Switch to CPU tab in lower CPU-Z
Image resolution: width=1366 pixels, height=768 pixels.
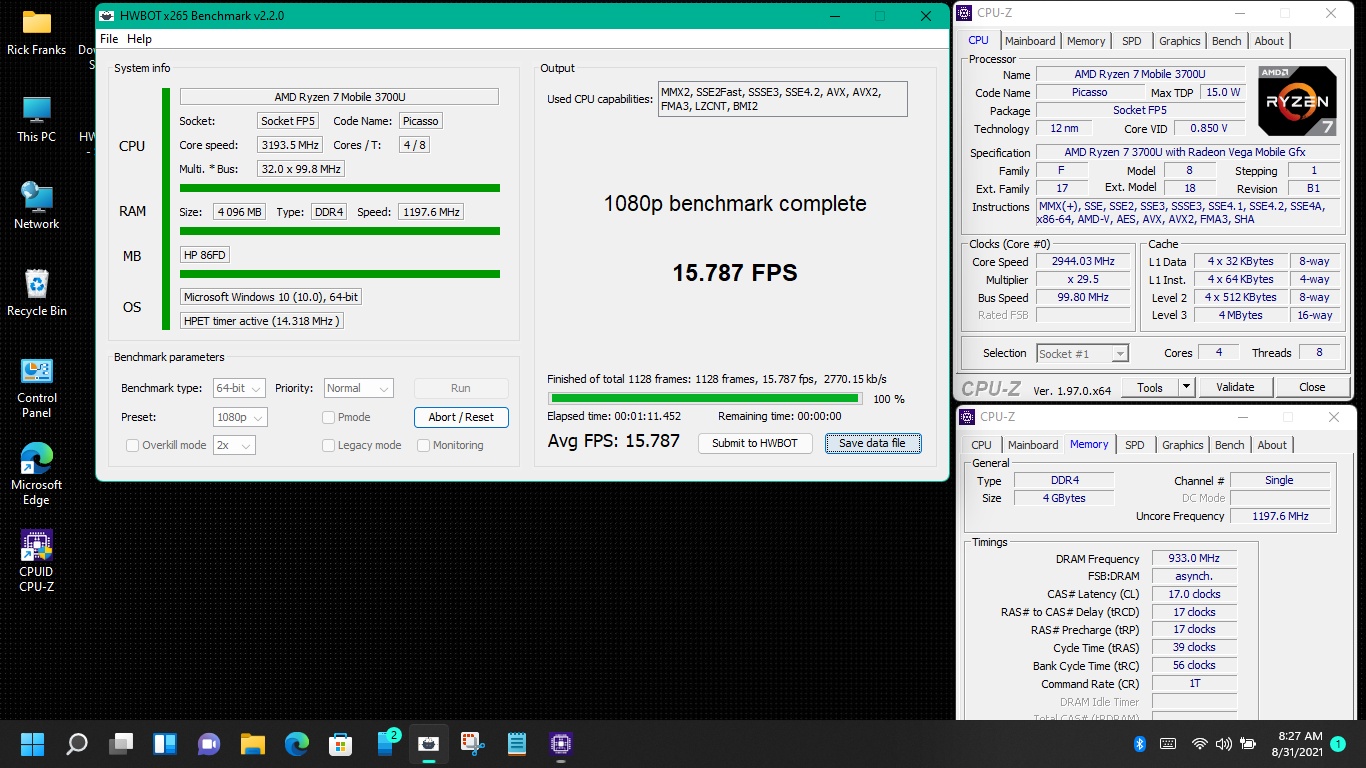click(982, 445)
